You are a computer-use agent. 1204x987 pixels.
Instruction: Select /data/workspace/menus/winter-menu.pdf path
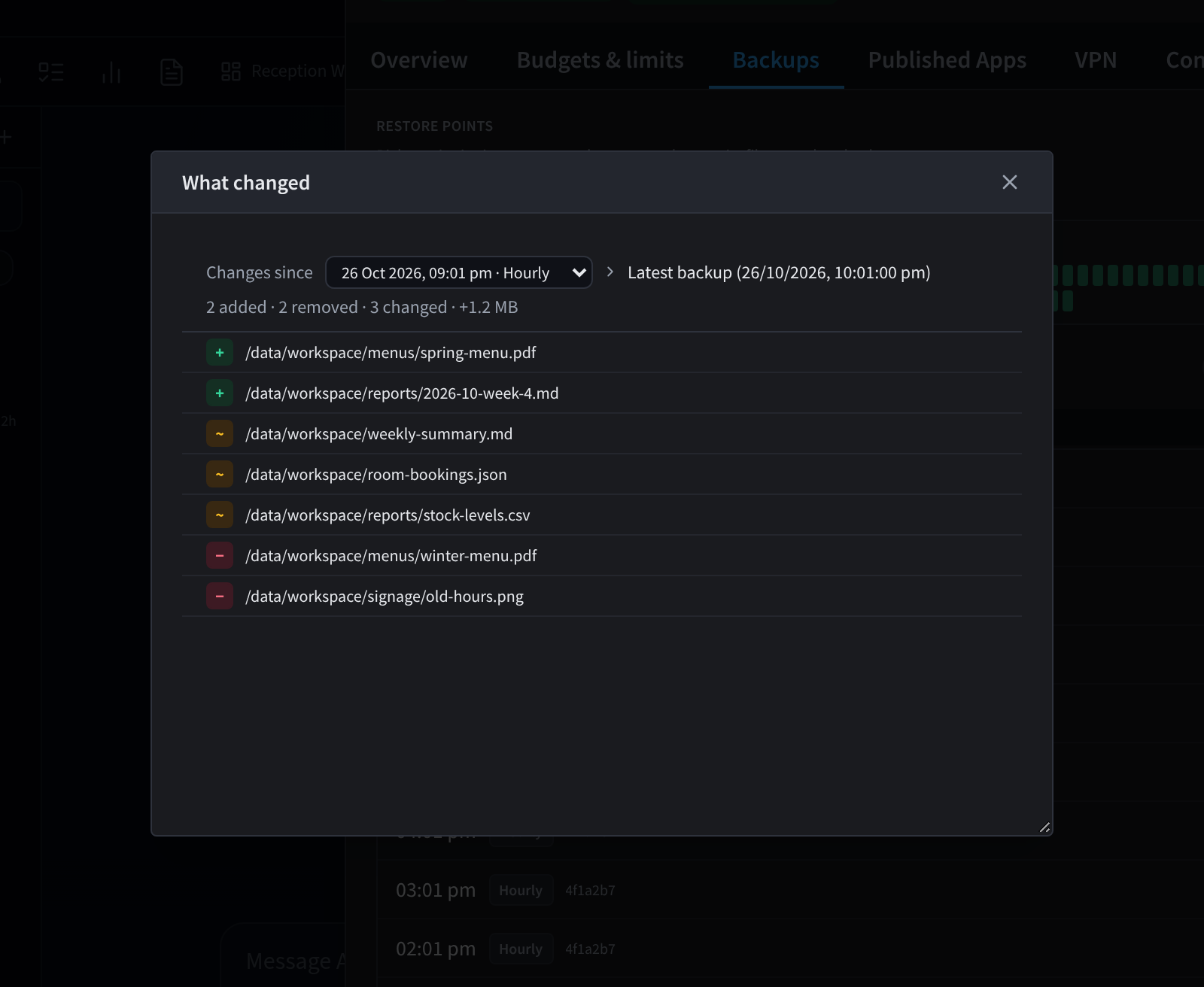click(391, 556)
